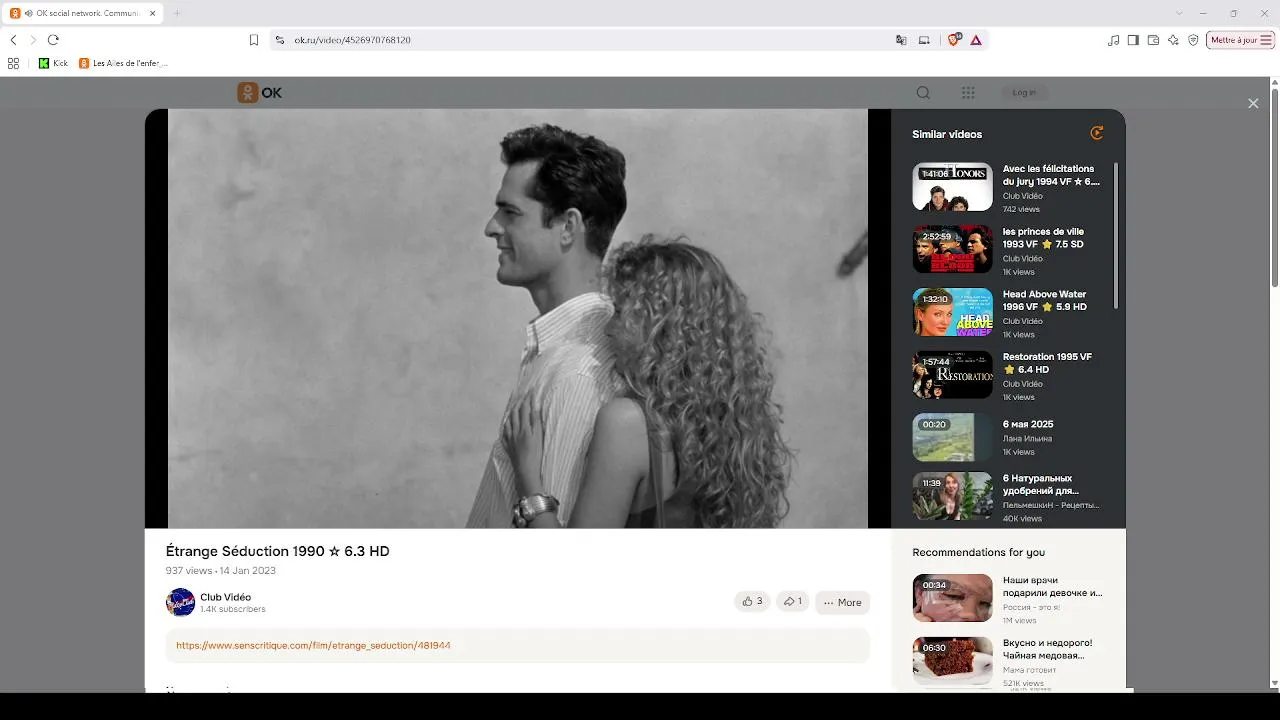Open the music playlist icon in toolbar
This screenshot has height=720, width=1280.
coord(1114,40)
